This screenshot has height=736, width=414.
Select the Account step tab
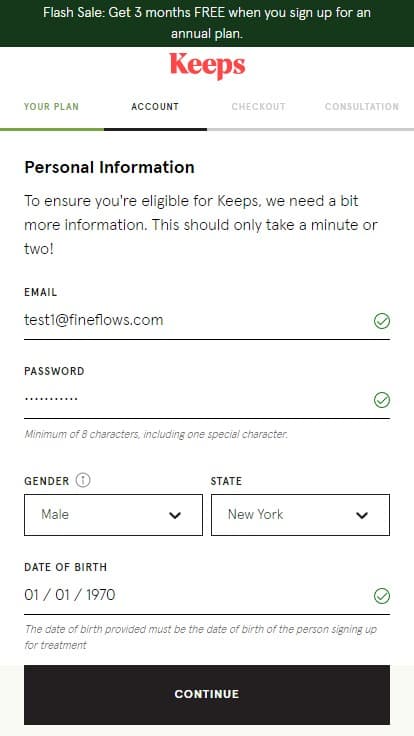(155, 107)
